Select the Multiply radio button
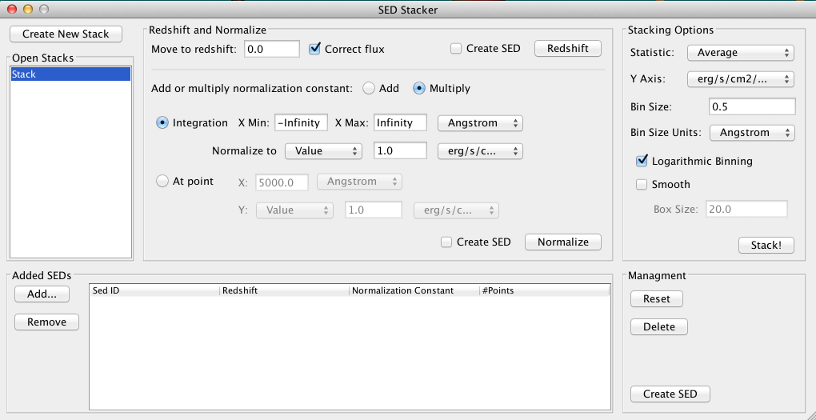 [x=418, y=88]
